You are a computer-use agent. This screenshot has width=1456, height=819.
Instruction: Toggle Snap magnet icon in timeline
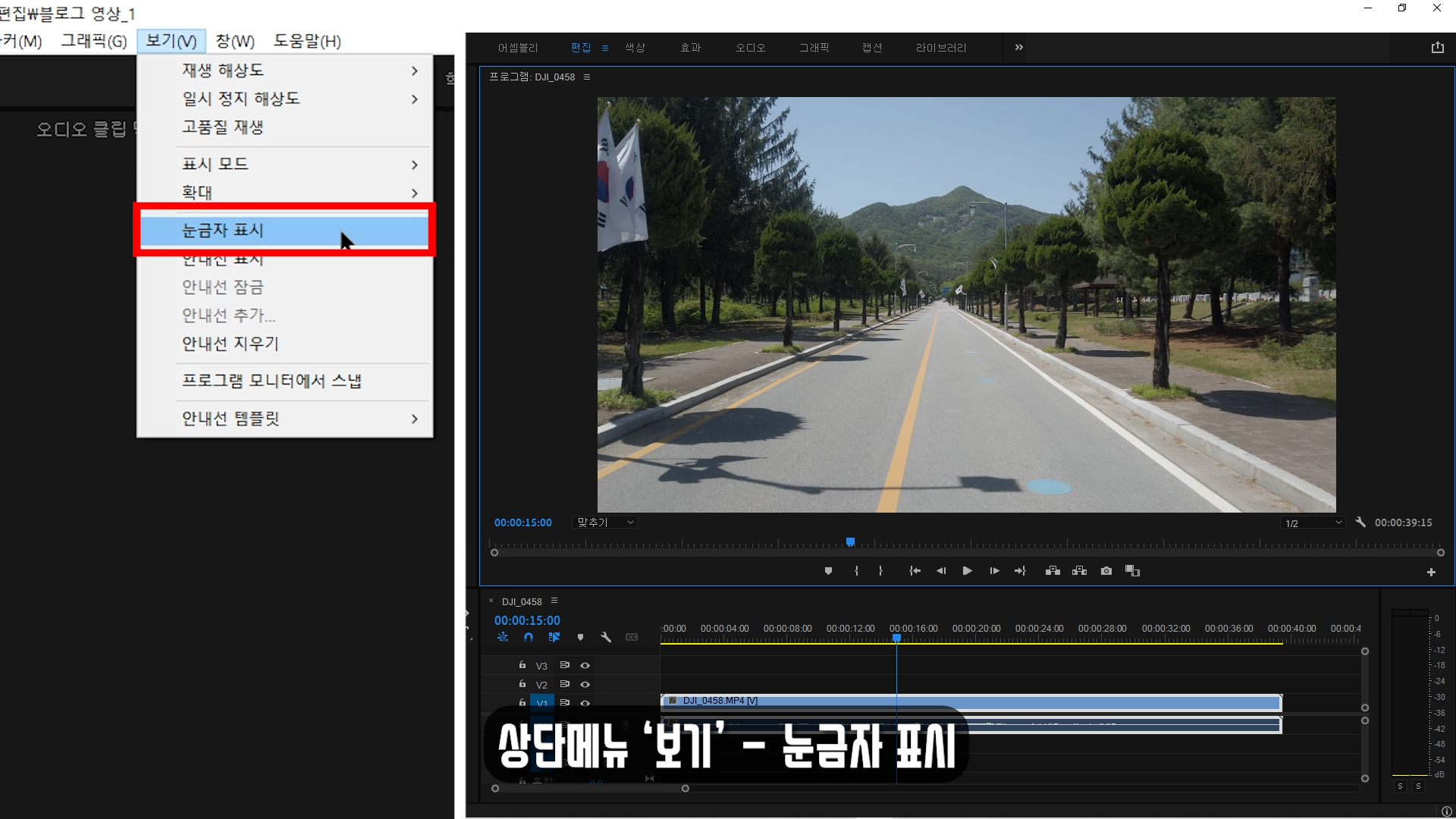[529, 638]
